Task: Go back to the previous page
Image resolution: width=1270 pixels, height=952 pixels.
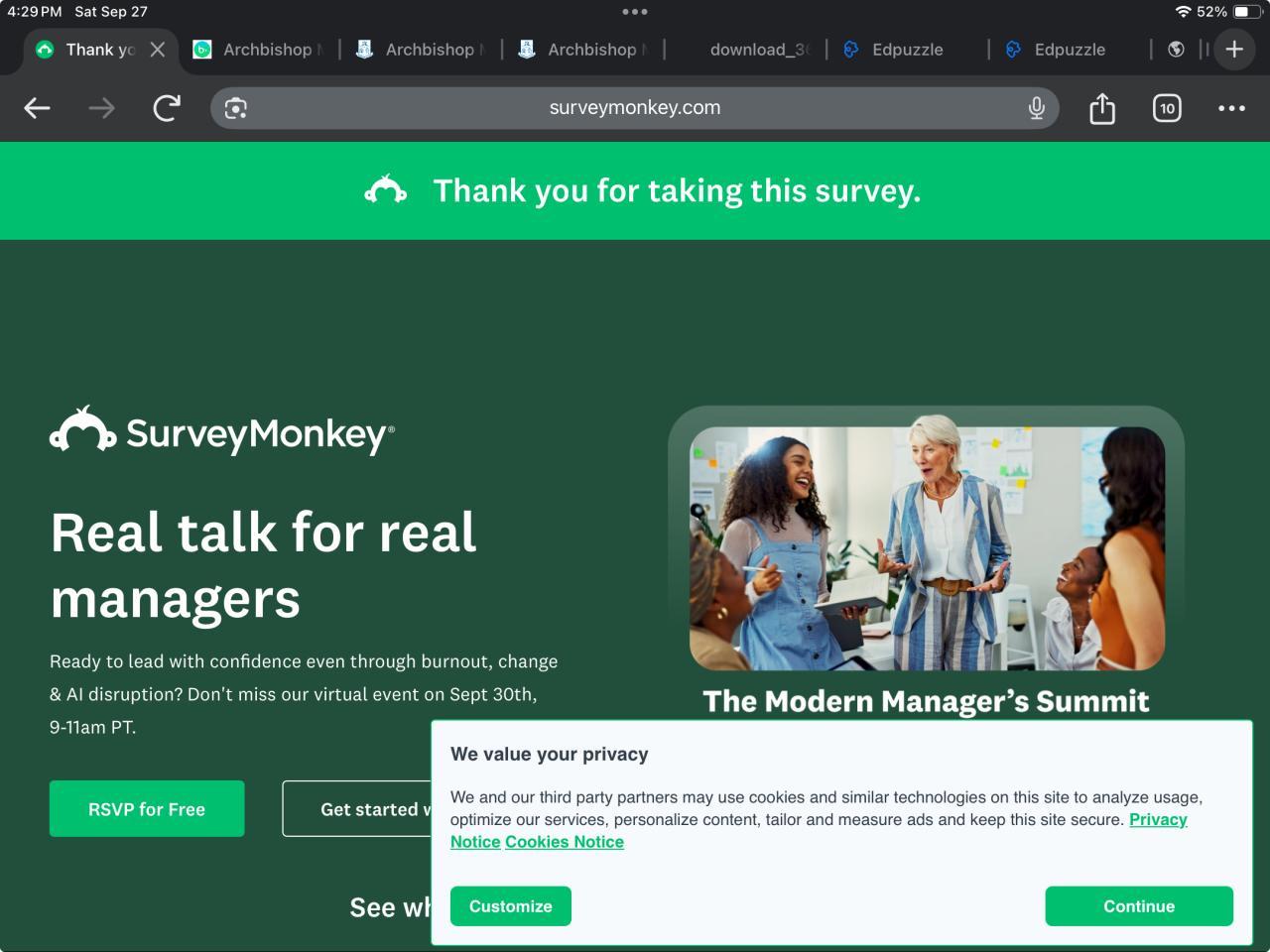Action: click(x=37, y=108)
